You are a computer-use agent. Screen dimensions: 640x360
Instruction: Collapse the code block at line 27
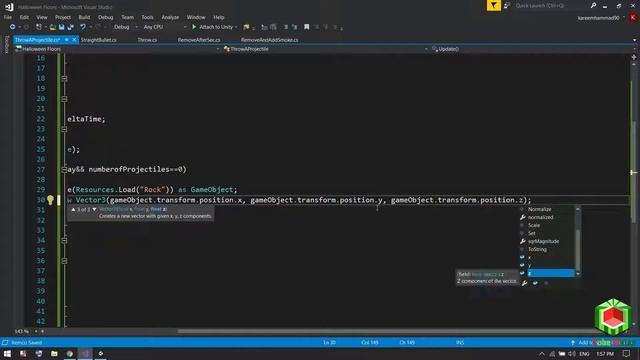coord(64,169)
